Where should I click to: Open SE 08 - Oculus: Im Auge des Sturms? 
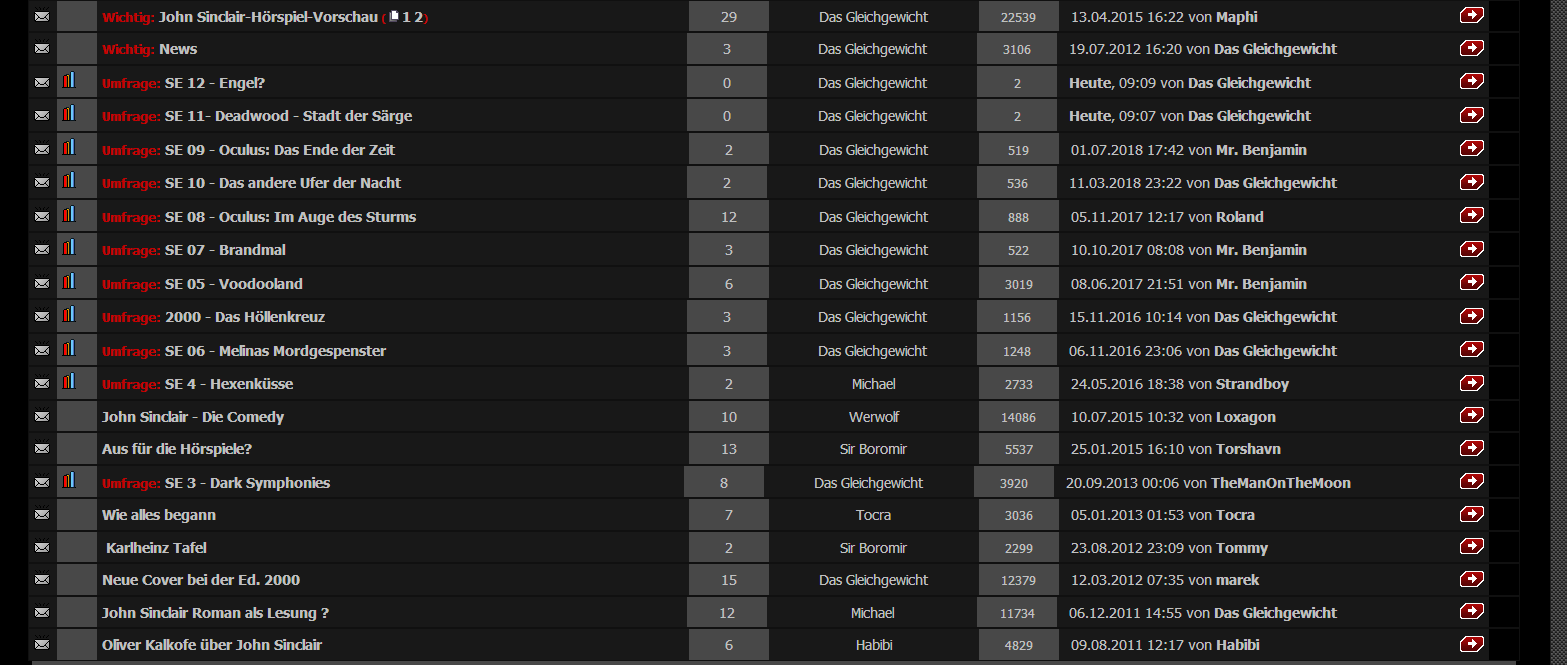click(x=290, y=217)
